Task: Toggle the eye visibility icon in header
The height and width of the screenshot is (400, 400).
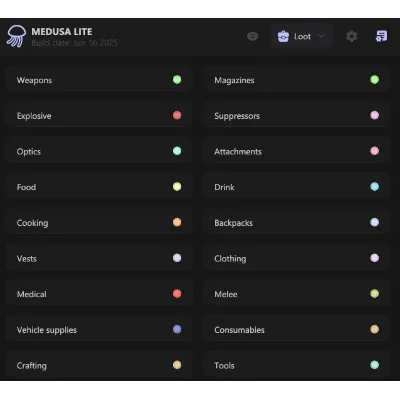Action: (253, 36)
